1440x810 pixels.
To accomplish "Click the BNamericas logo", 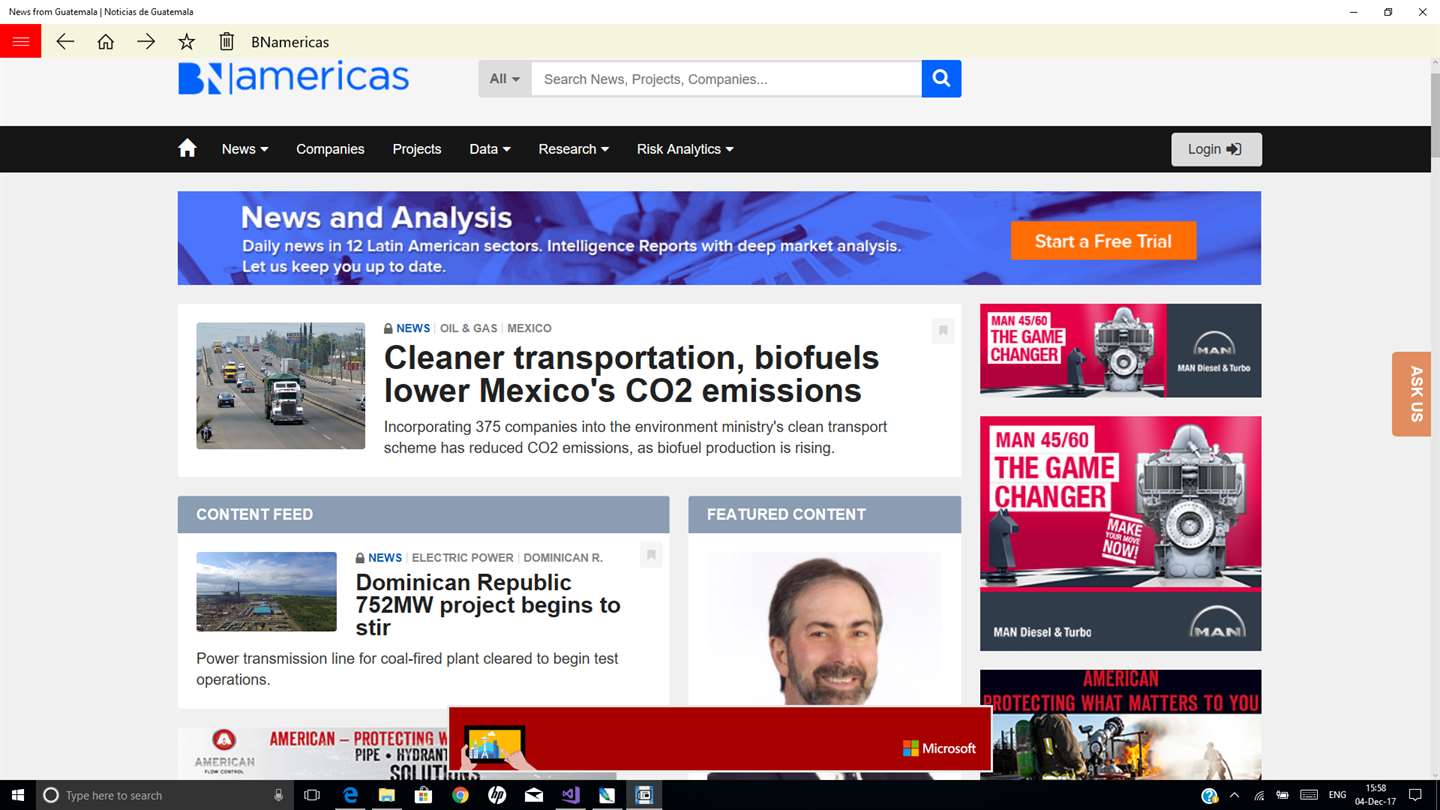I will point(293,77).
